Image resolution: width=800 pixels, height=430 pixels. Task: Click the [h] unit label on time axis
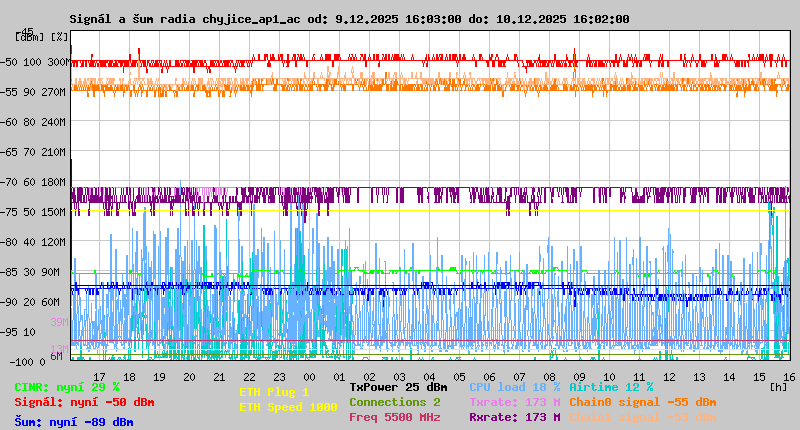(x=778, y=386)
